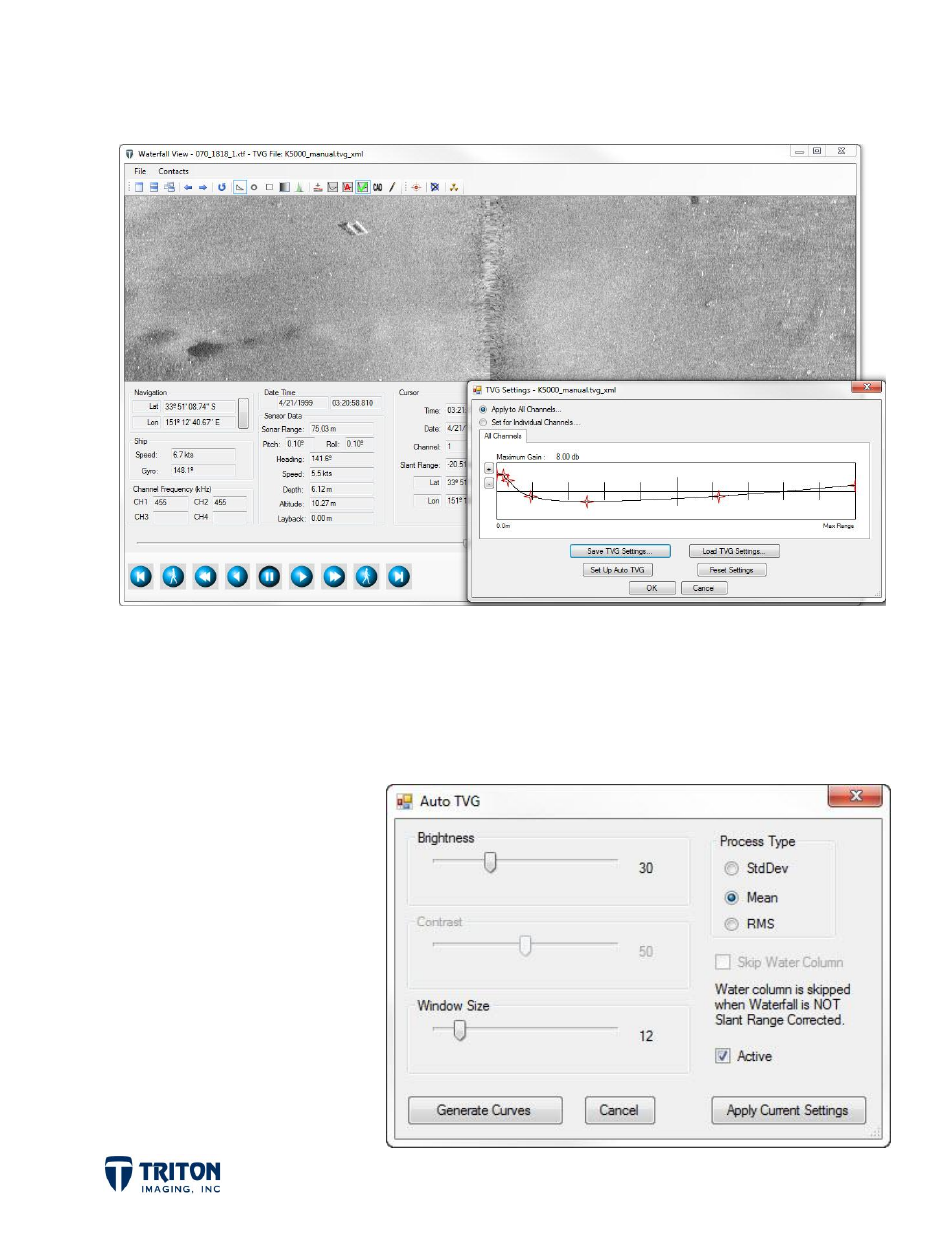Select the StdDev process type
This screenshot has width=952, height=1233.
(x=731, y=869)
